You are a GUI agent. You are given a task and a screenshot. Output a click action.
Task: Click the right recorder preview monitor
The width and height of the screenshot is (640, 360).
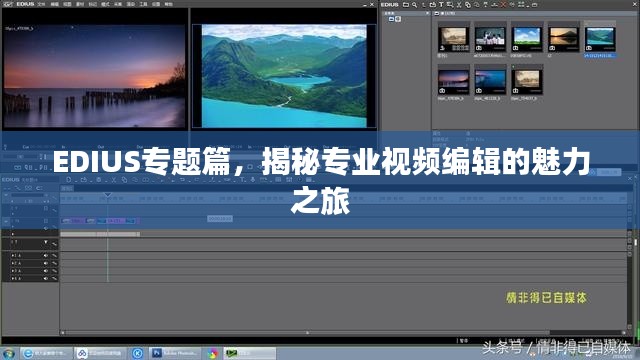[284, 76]
